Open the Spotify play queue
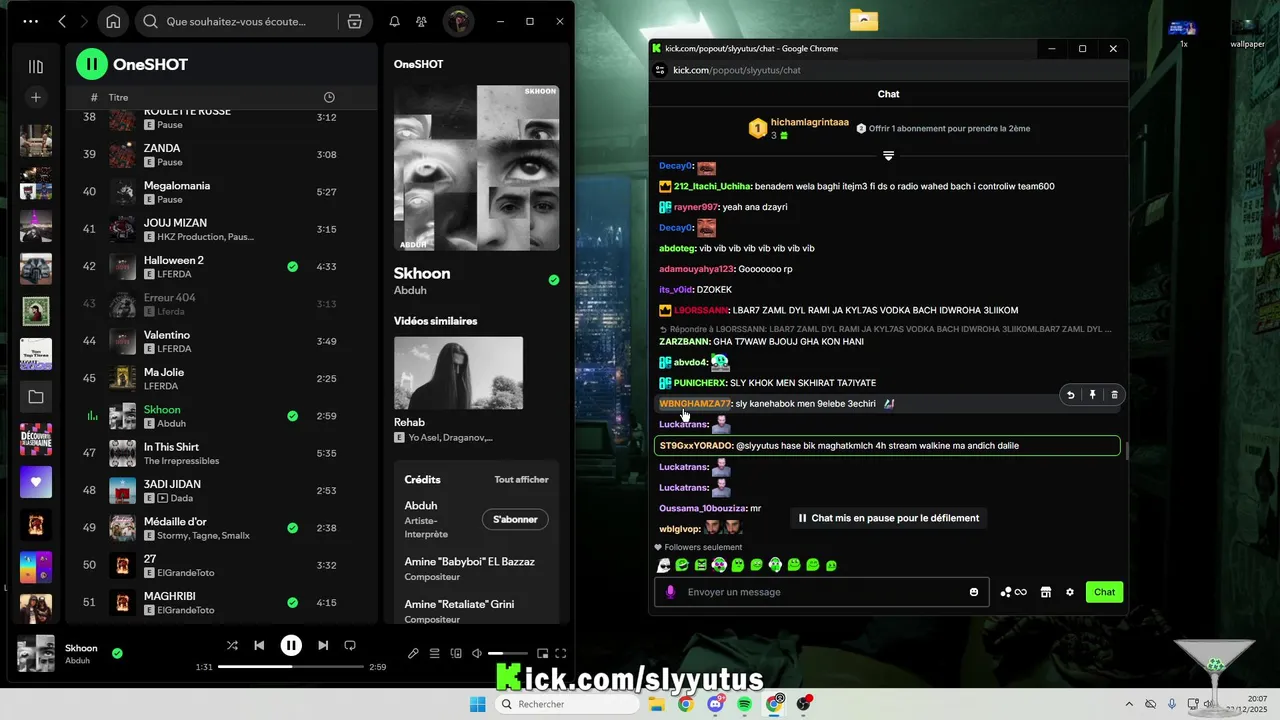Image resolution: width=1280 pixels, height=720 pixels. coord(435,654)
